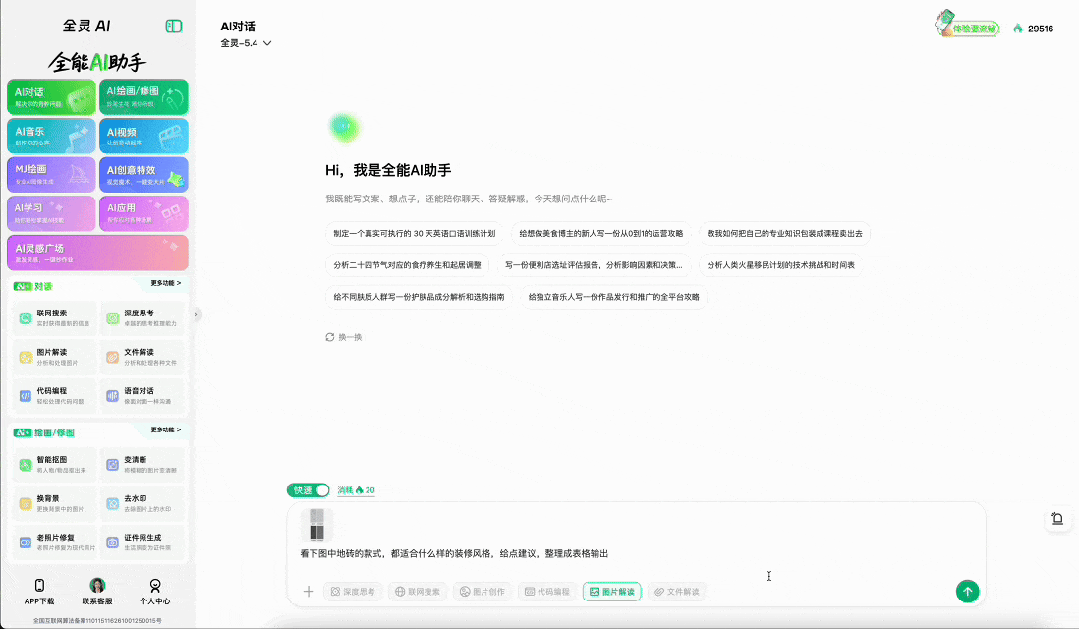Click the uploaded tile image thumbnail
Viewport: 1079px width, 629px height.
pyautogui.click(x=317, y=524)
